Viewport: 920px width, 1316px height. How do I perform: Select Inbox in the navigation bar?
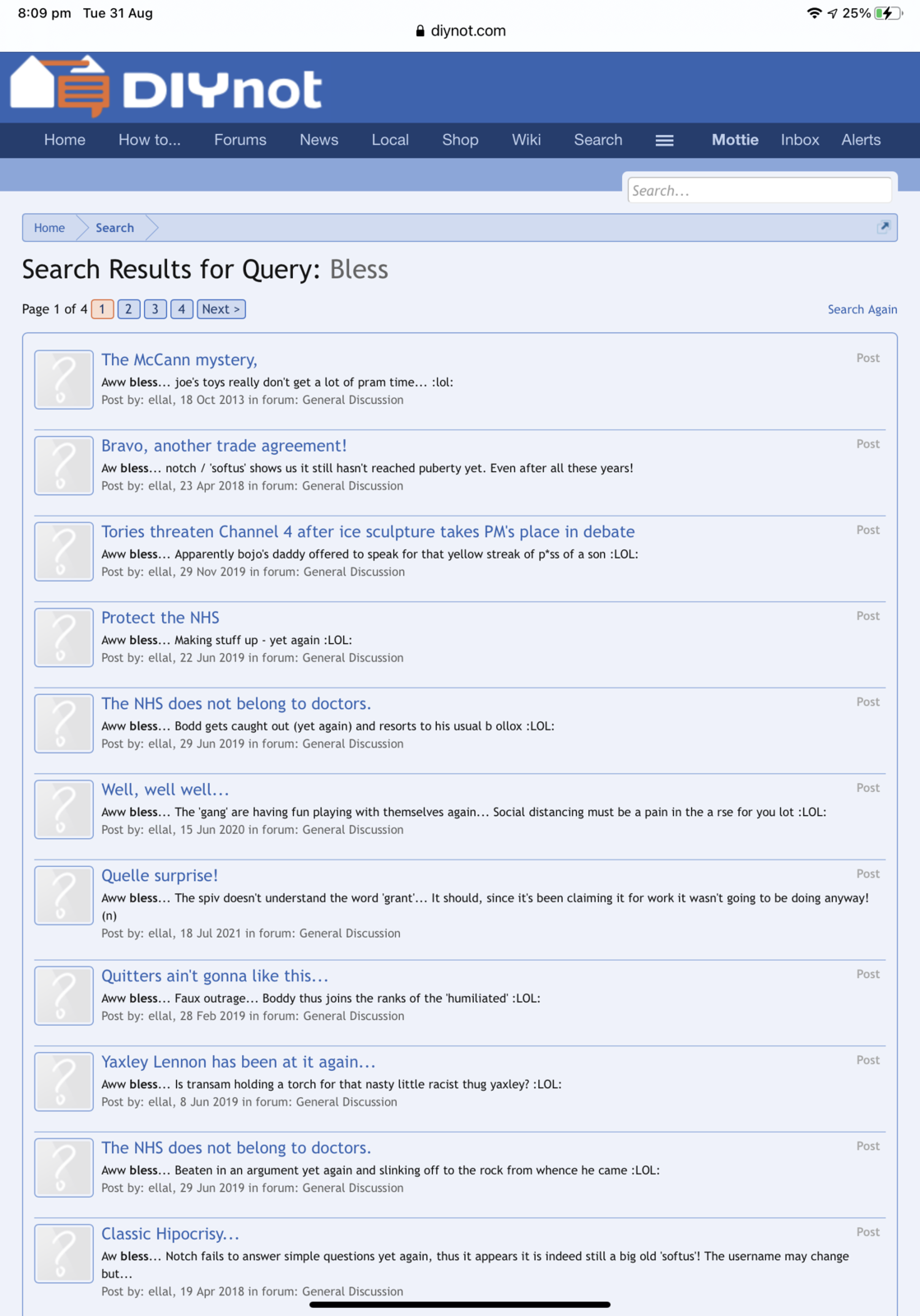[x=799, y=140]
